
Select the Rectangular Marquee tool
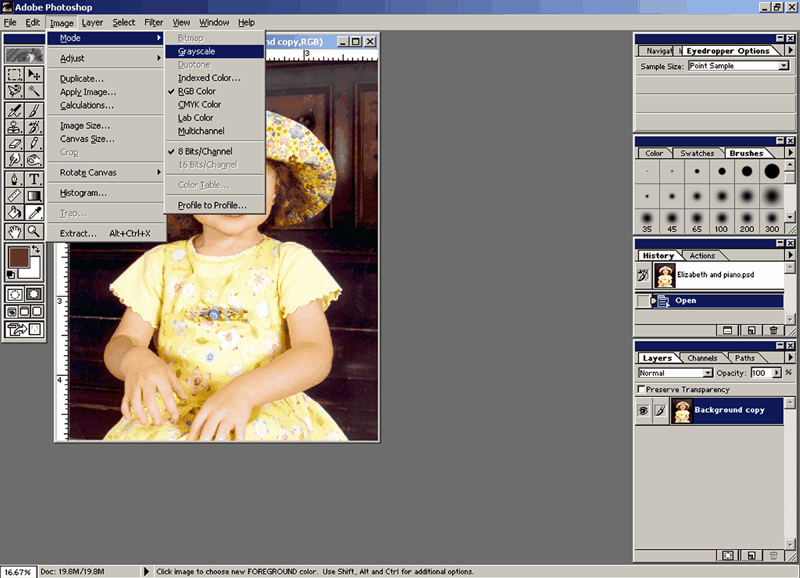coord(14,74)
